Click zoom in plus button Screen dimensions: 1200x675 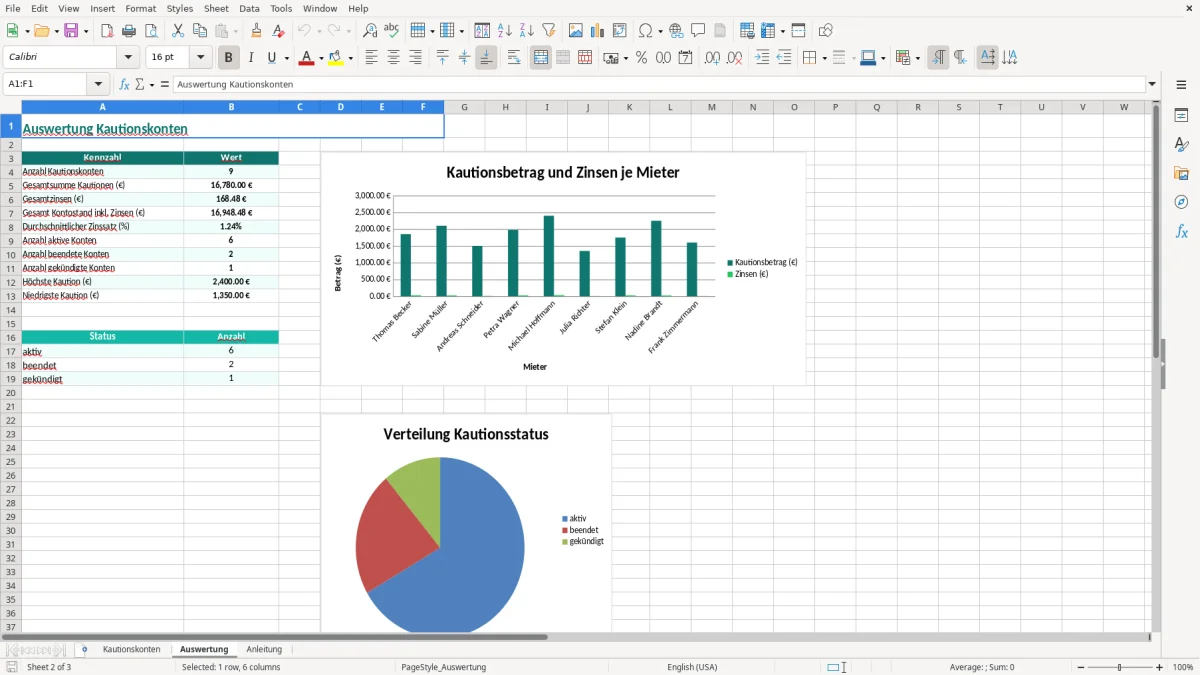point(1160,667)
